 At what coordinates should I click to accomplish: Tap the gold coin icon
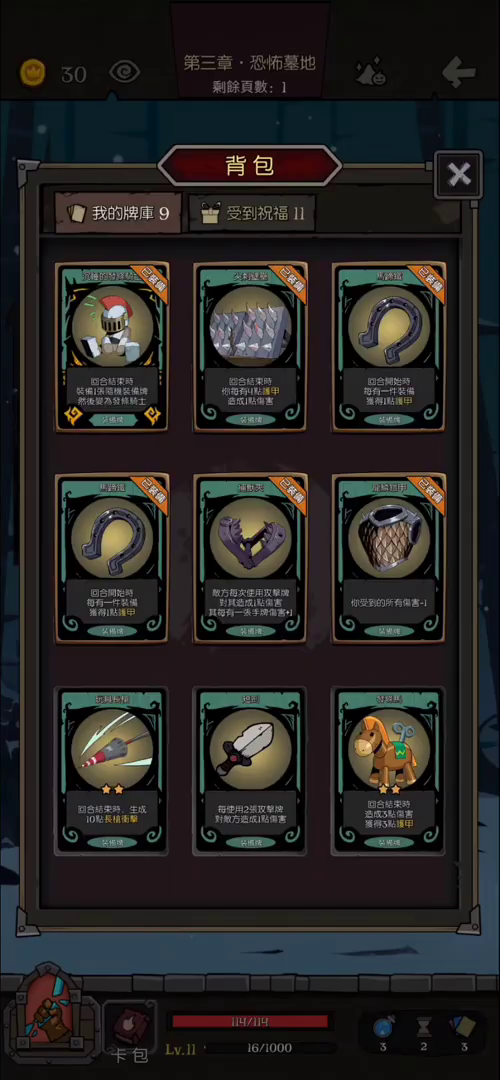32,73
